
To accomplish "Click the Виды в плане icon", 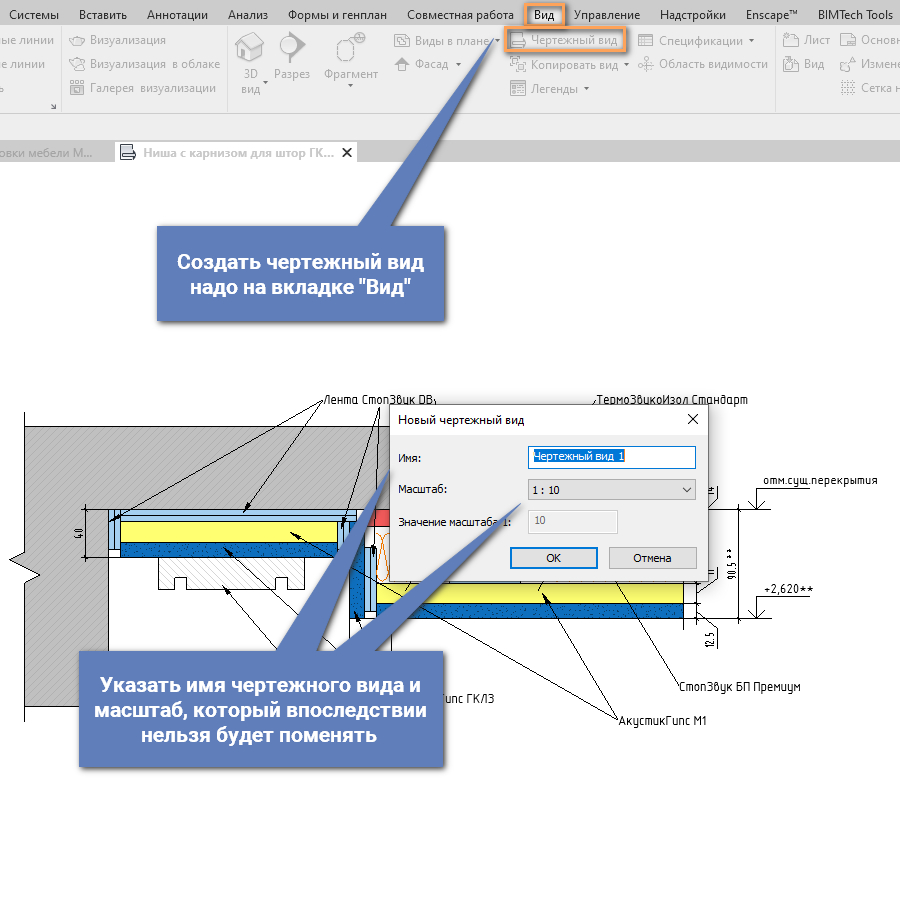I will pyautogui.click(x=402, y=40).
